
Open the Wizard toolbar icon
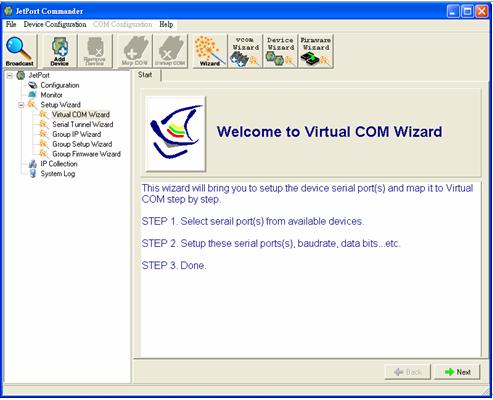point(210,51)
